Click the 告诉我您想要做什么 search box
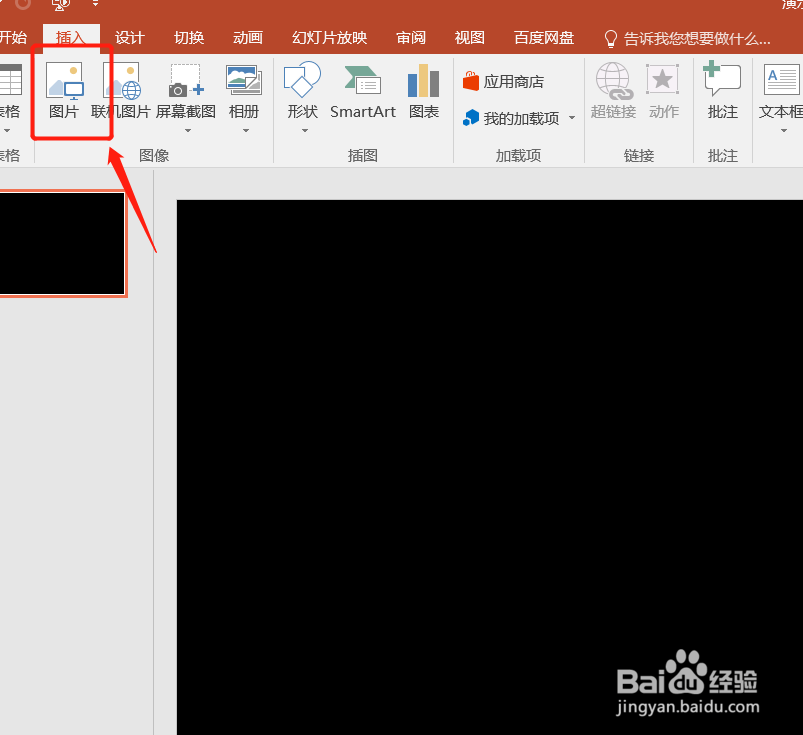The image size is (803, 735). [688, 38]
